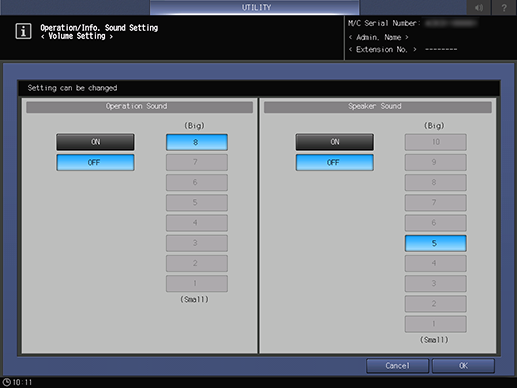
Task: Set Operation Sound volume to 8
Action: point(197,142)
